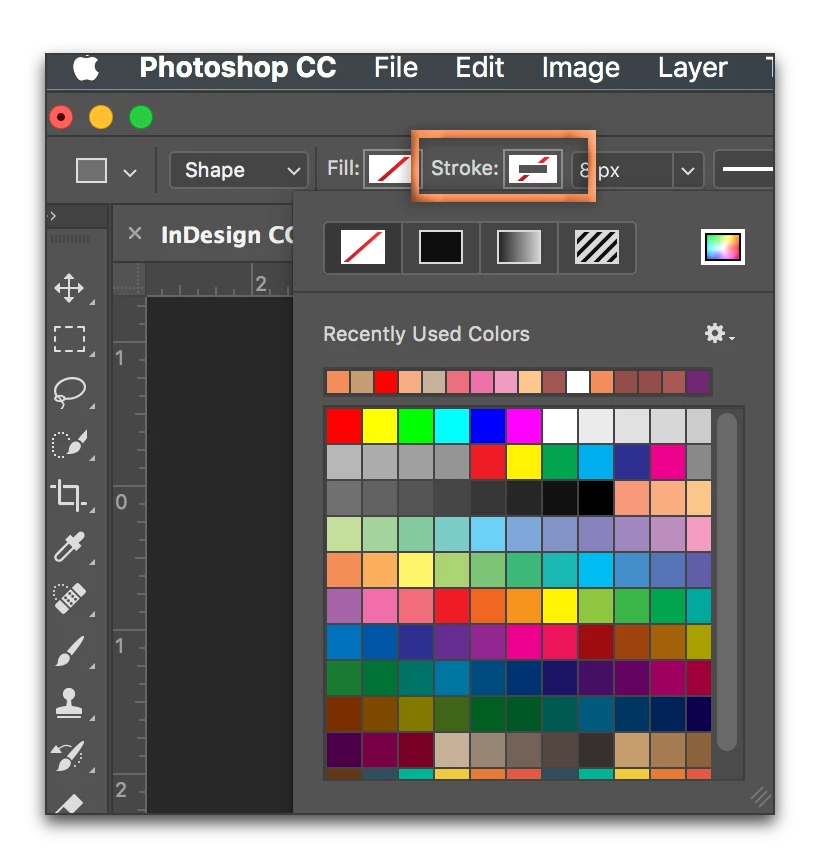
Task: Pick the pure blue swatch in top row
Action: (x=488, y=426)
